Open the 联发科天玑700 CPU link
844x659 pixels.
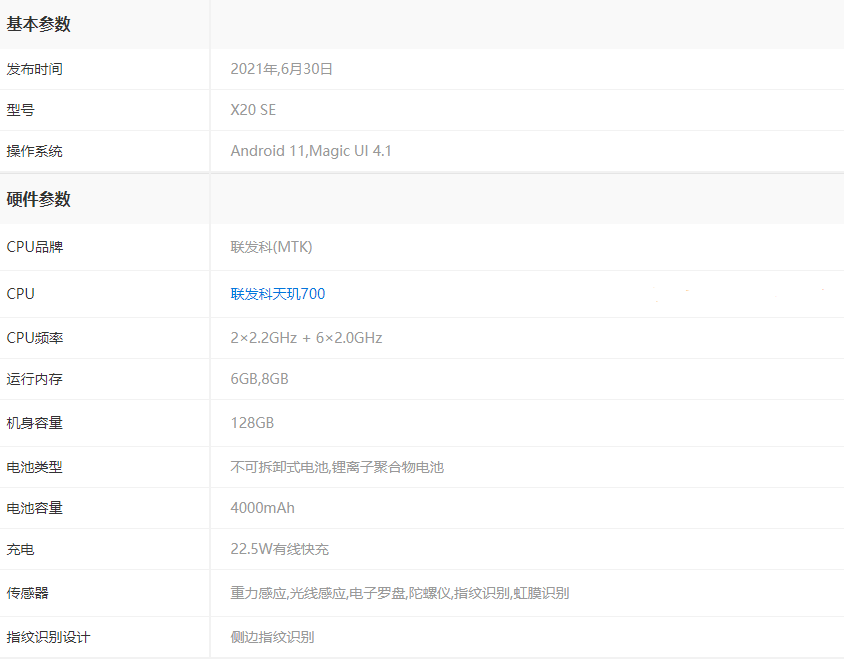277,294
